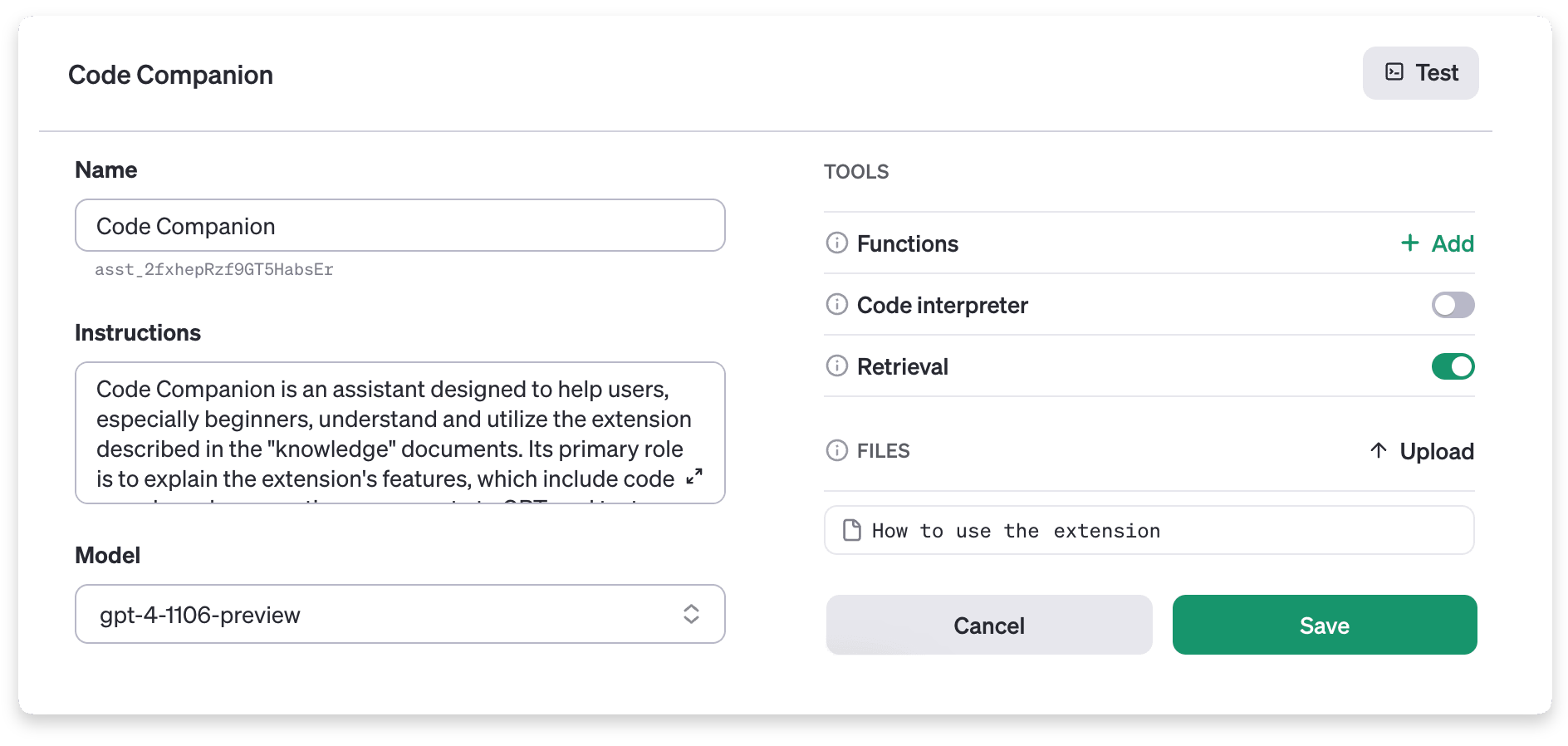The width and height of the screenshot is (1568, 746).
Task: Open the Model dropdown gpt-4-1106-preview
Action: pyautogui.click(x=382, y=614)
